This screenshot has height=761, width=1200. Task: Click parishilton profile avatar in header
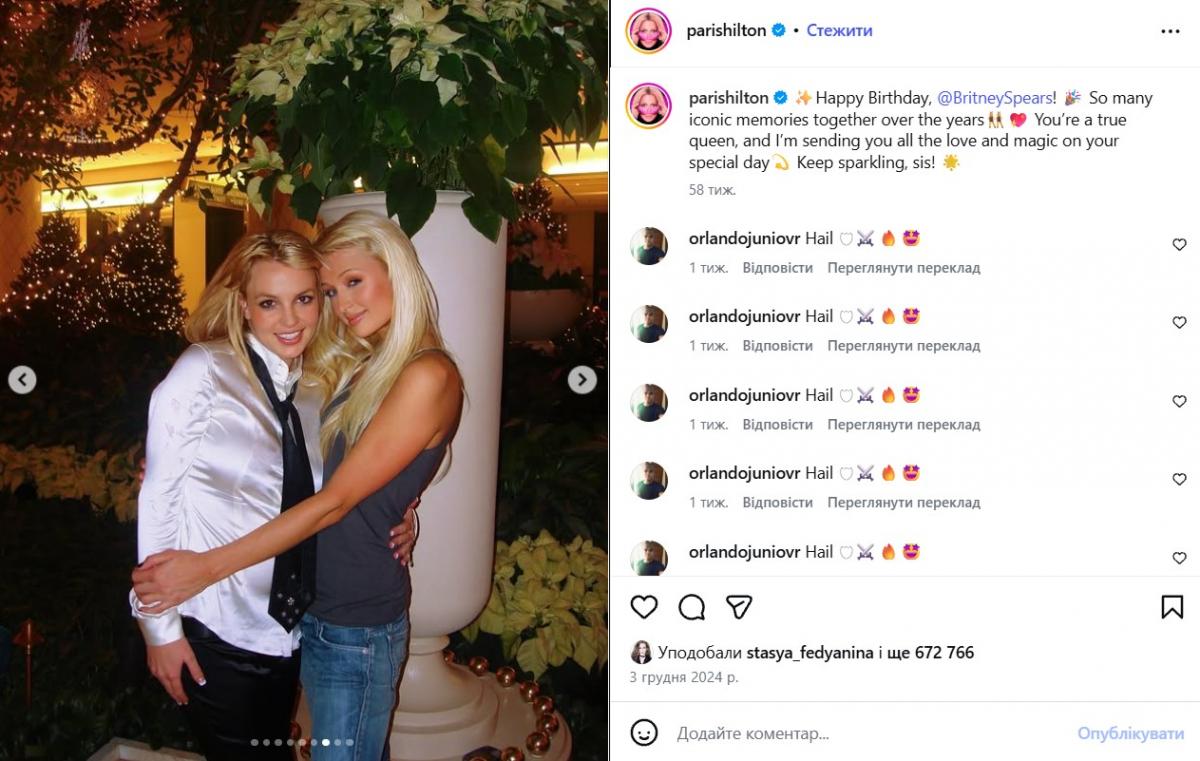click(648, 30)
